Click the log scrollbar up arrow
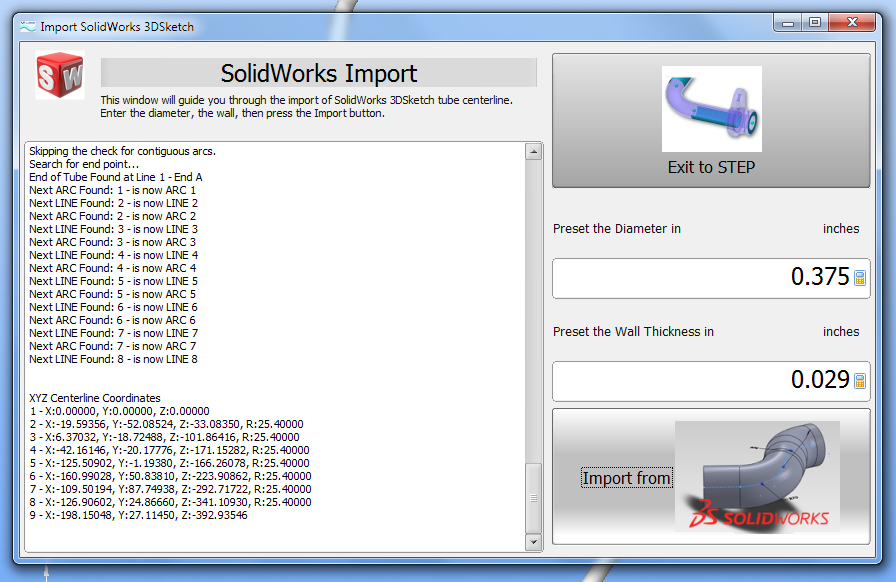Screen dimensions: 896x582 click(534, 152)
